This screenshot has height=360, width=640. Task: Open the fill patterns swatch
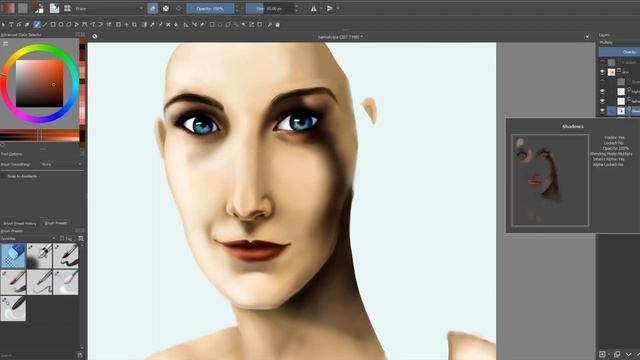(23, 8)
